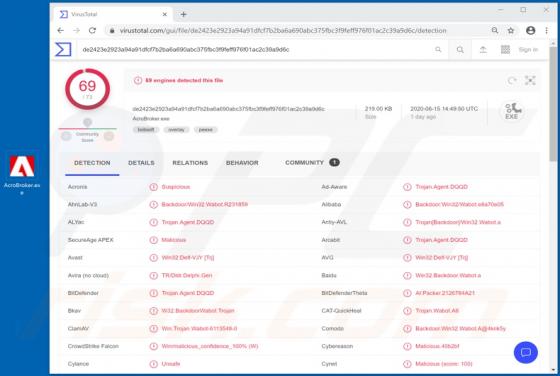Click the Cylance Unsafe result

pos(171,364)
